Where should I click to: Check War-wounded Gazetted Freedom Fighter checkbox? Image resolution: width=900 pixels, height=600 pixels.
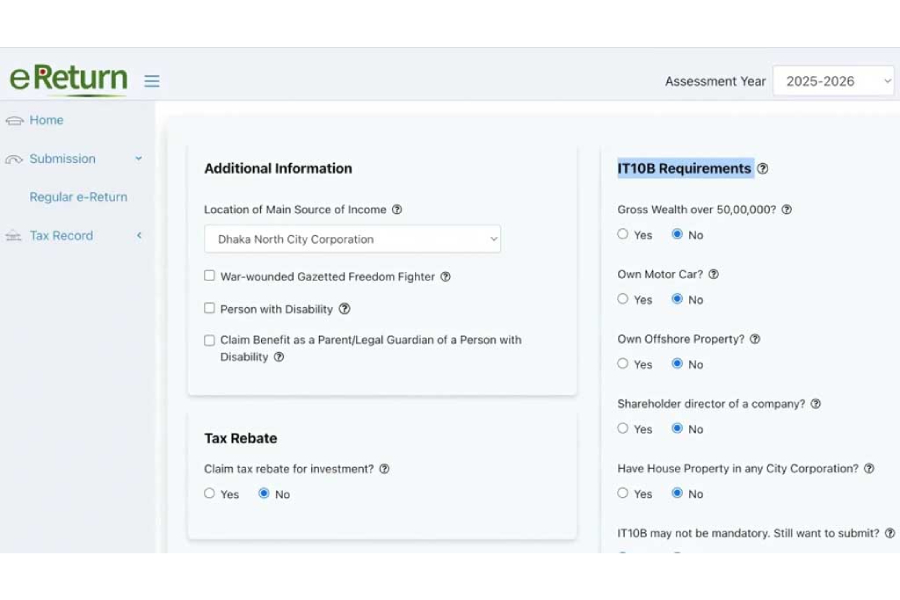(x=210, y=276)
